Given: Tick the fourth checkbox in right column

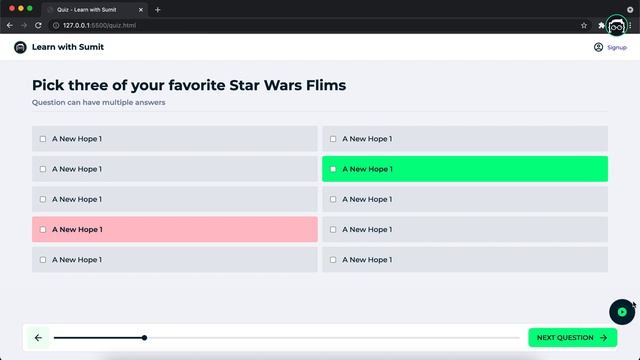Looking at the screenshot, I should tap(333, 229).
